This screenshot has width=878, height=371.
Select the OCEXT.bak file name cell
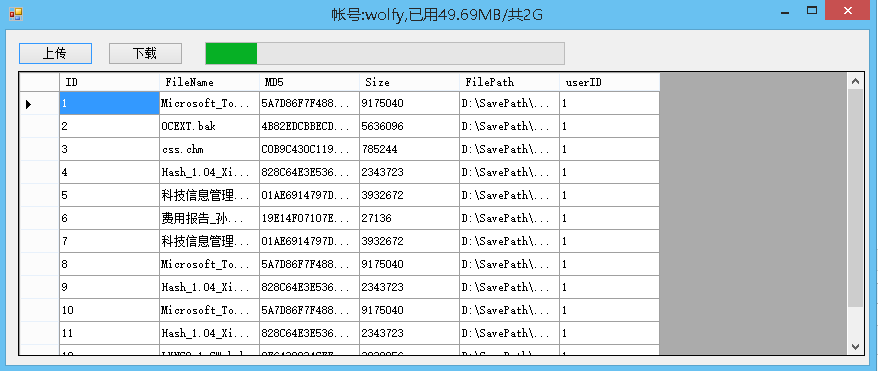209,126
